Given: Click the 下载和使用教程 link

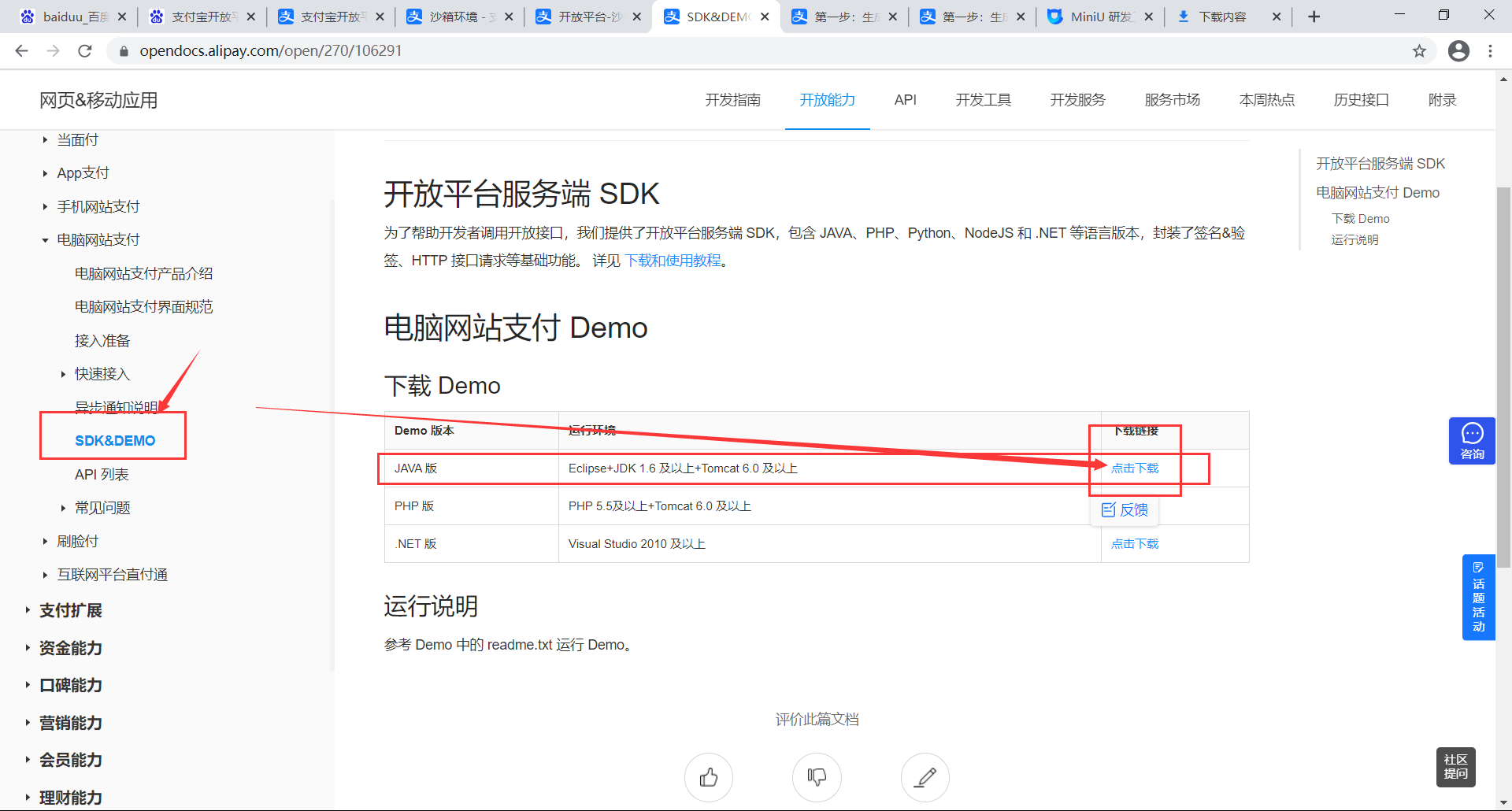Looking at the screenshot, I should (673, 261).
